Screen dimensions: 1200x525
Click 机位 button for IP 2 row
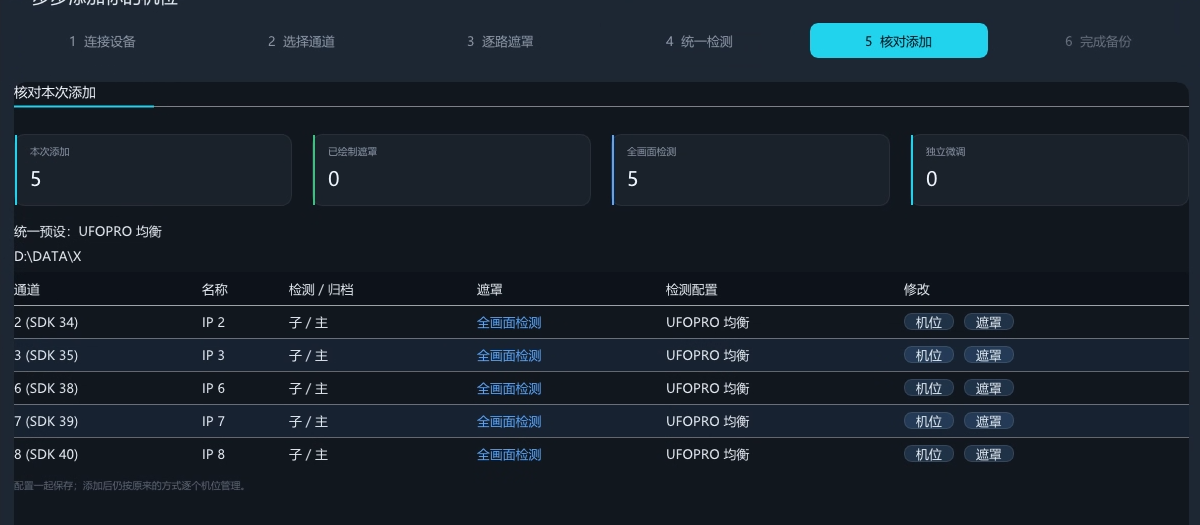pos(929,322)
